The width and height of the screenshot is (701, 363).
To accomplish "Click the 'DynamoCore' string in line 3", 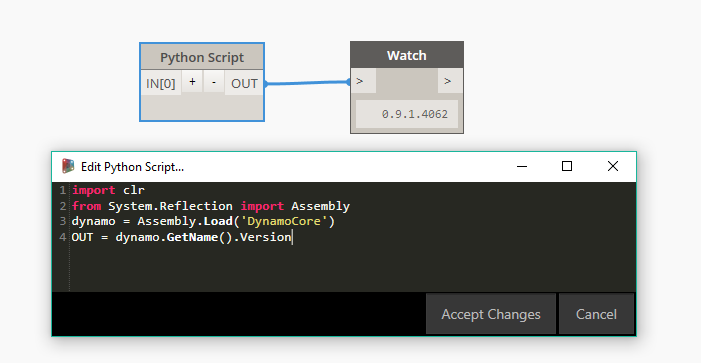I will click(284, 221).
